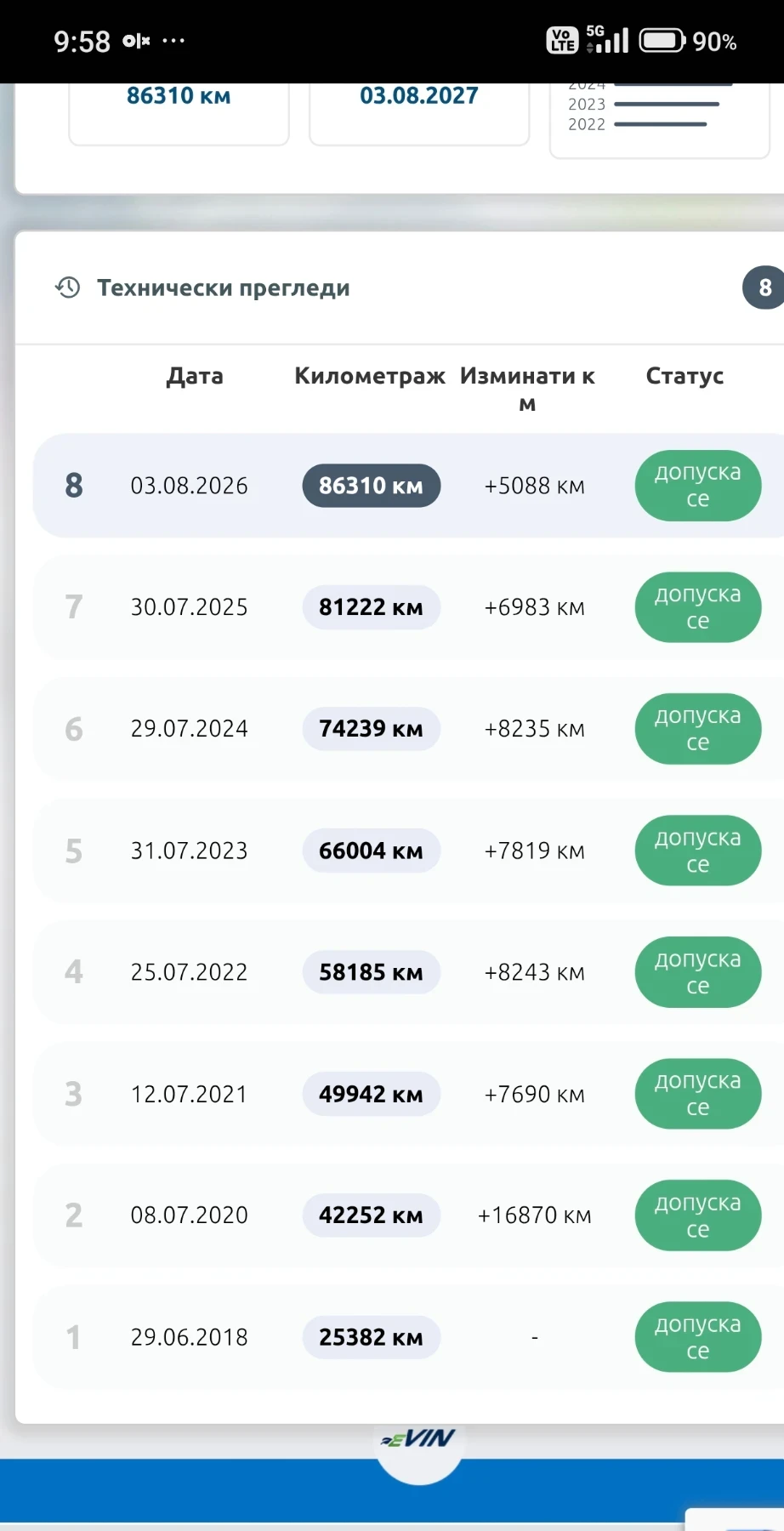Tap the VoLTE status icon
784x1531 pixels.
[562, 40]
